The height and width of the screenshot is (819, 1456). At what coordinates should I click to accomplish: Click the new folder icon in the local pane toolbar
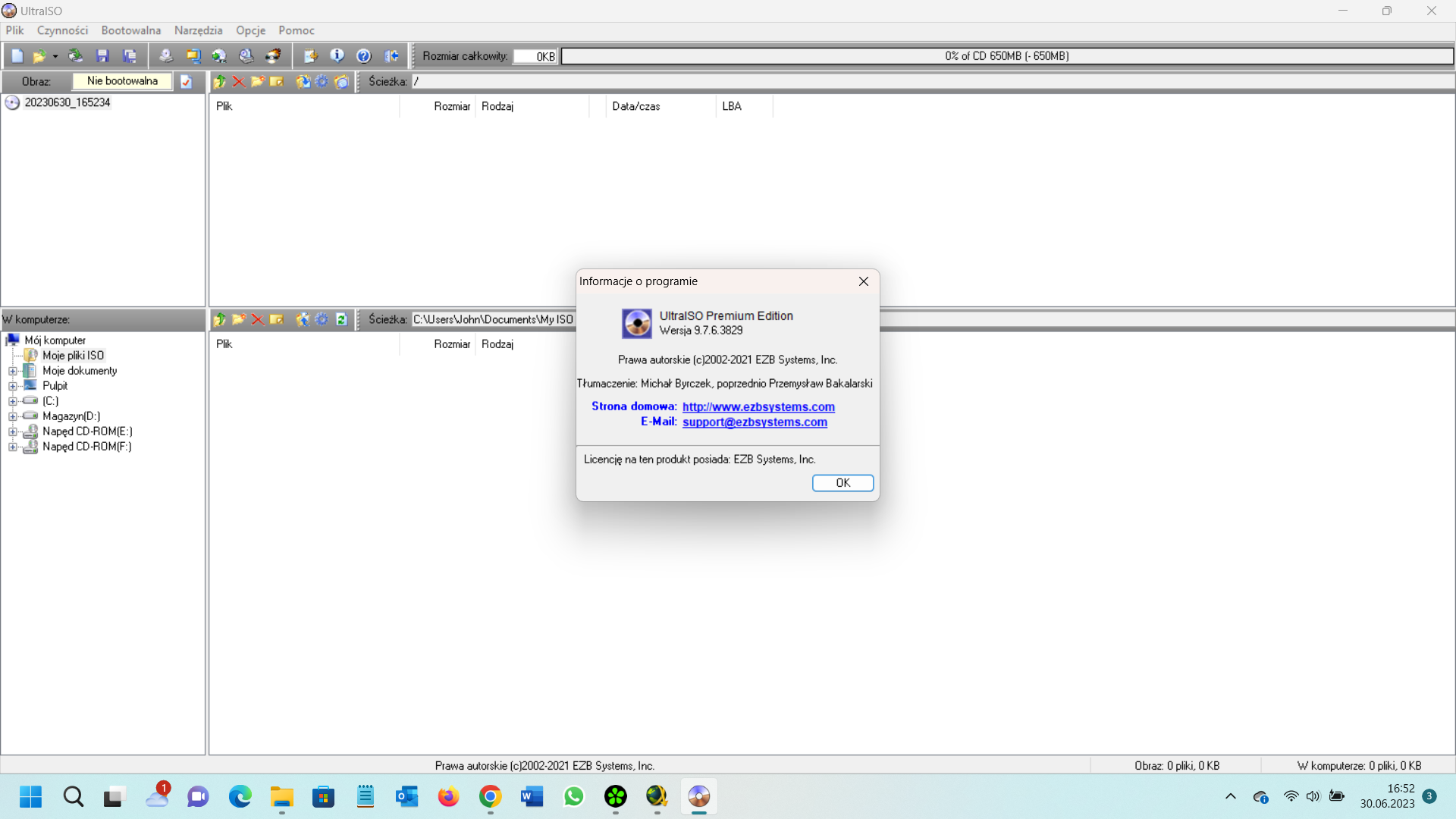[x=239, y=320]
